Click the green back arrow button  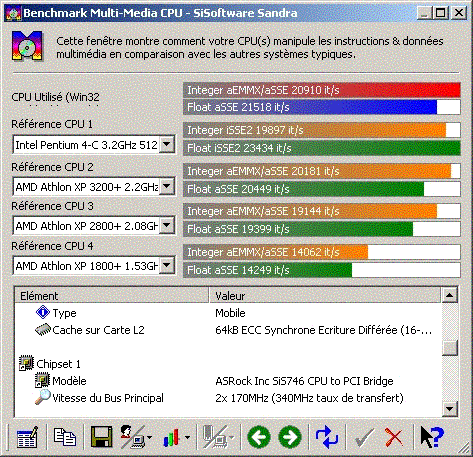(x=259, y=437)
